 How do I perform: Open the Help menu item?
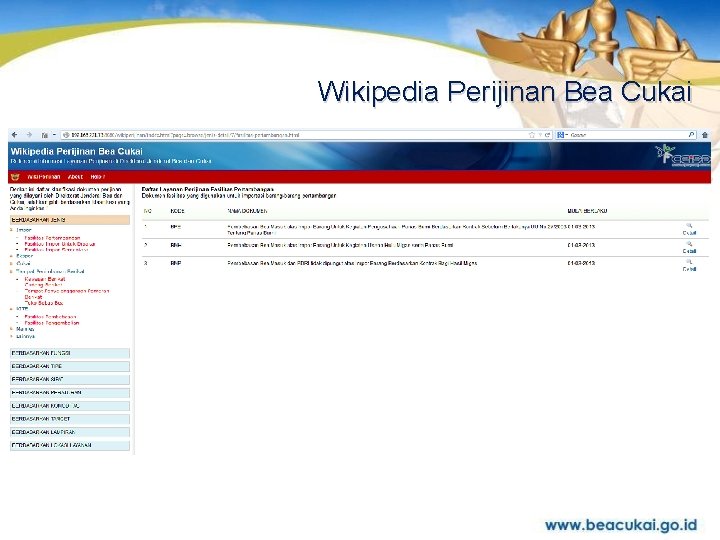(97, 177)
